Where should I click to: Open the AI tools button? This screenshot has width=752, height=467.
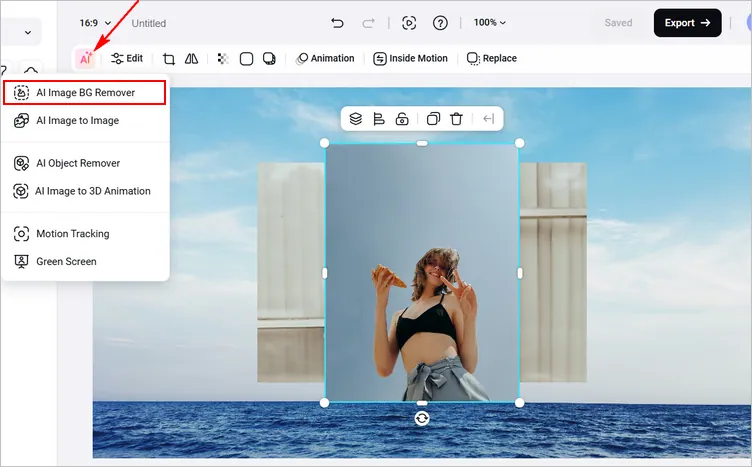[x=85, y=58]
